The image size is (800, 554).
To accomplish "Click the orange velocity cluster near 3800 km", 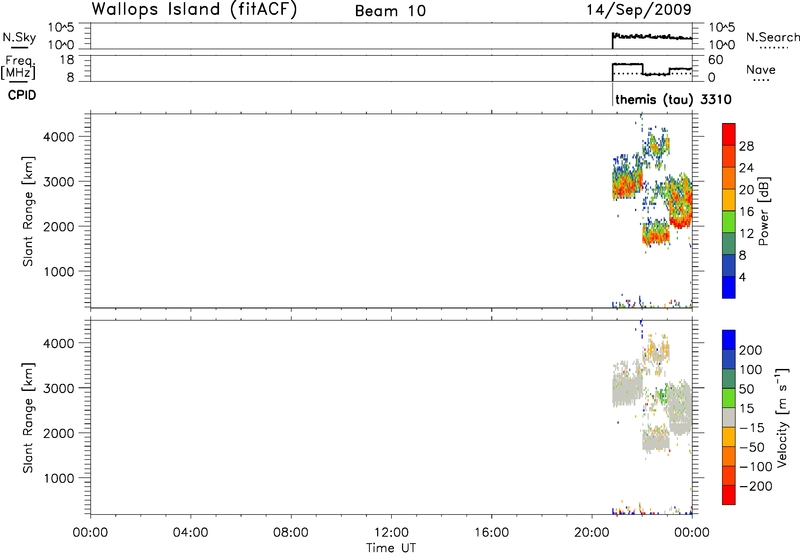I will point(658,351).
